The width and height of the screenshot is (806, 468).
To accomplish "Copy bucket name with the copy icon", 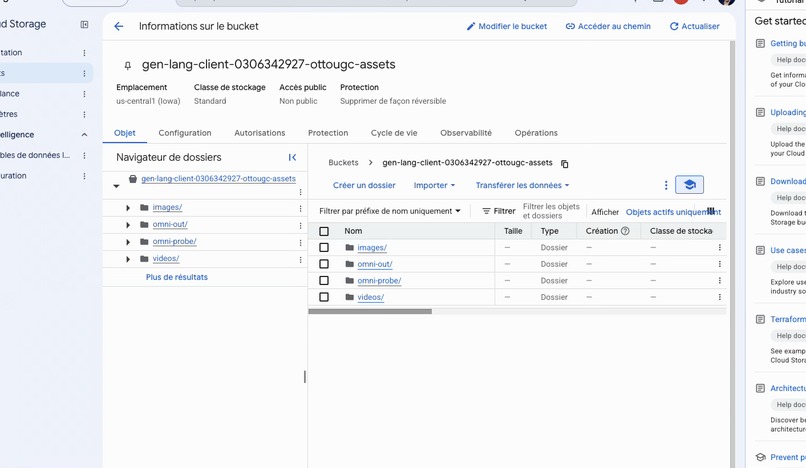I will (x=564, y=164).
